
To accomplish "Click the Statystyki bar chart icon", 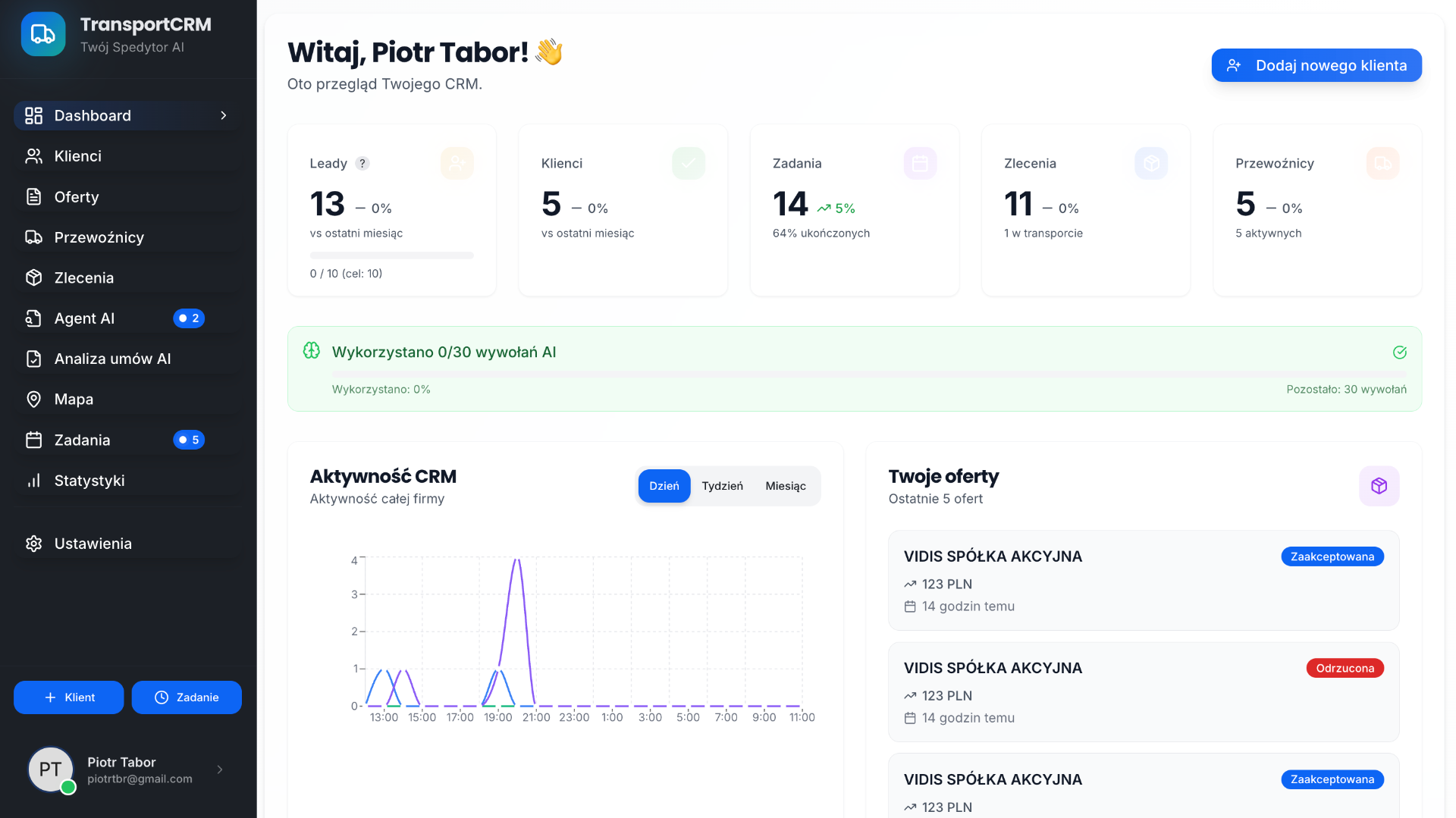I will coord(33,481).
